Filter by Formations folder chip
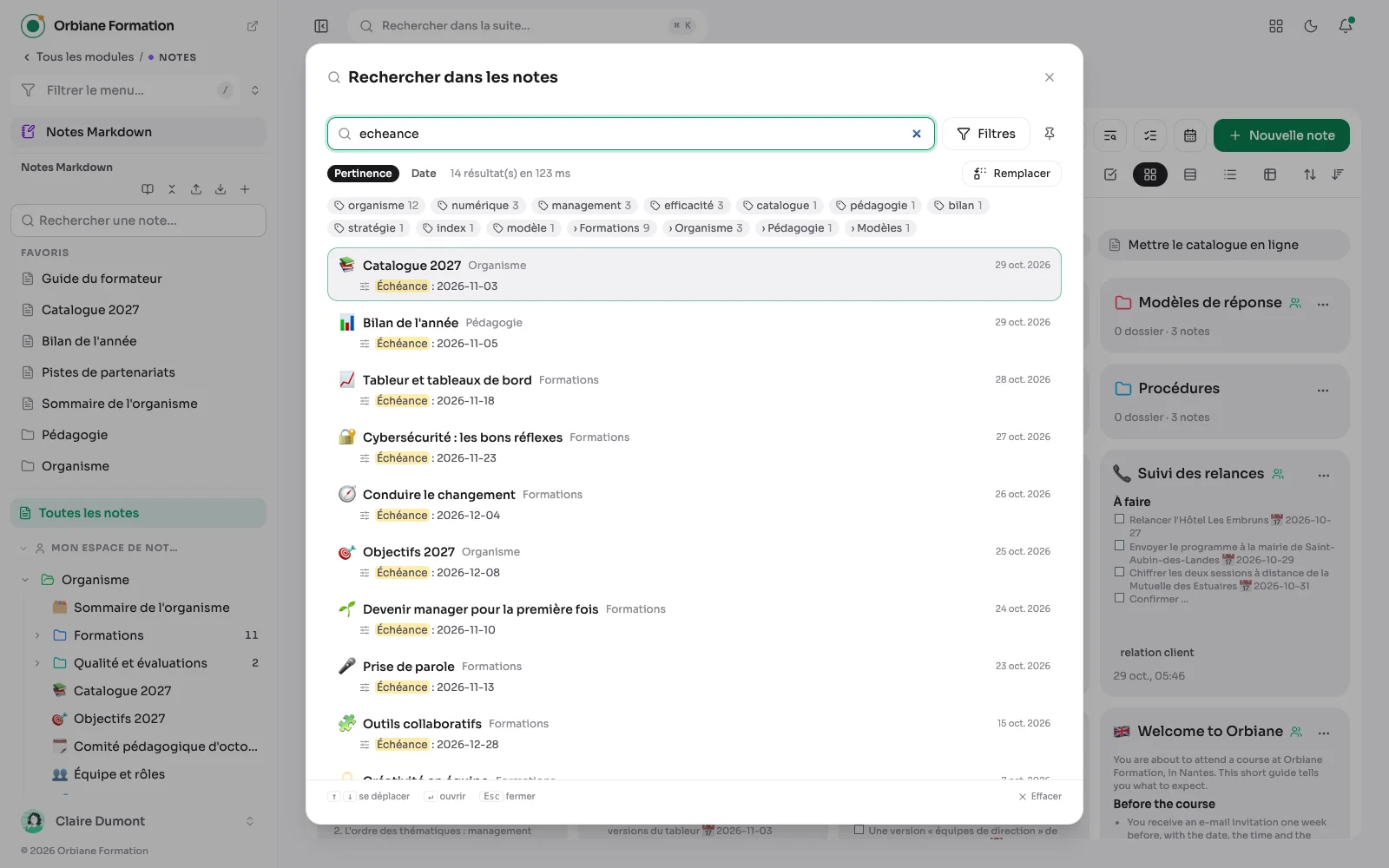 click(611, 228)
